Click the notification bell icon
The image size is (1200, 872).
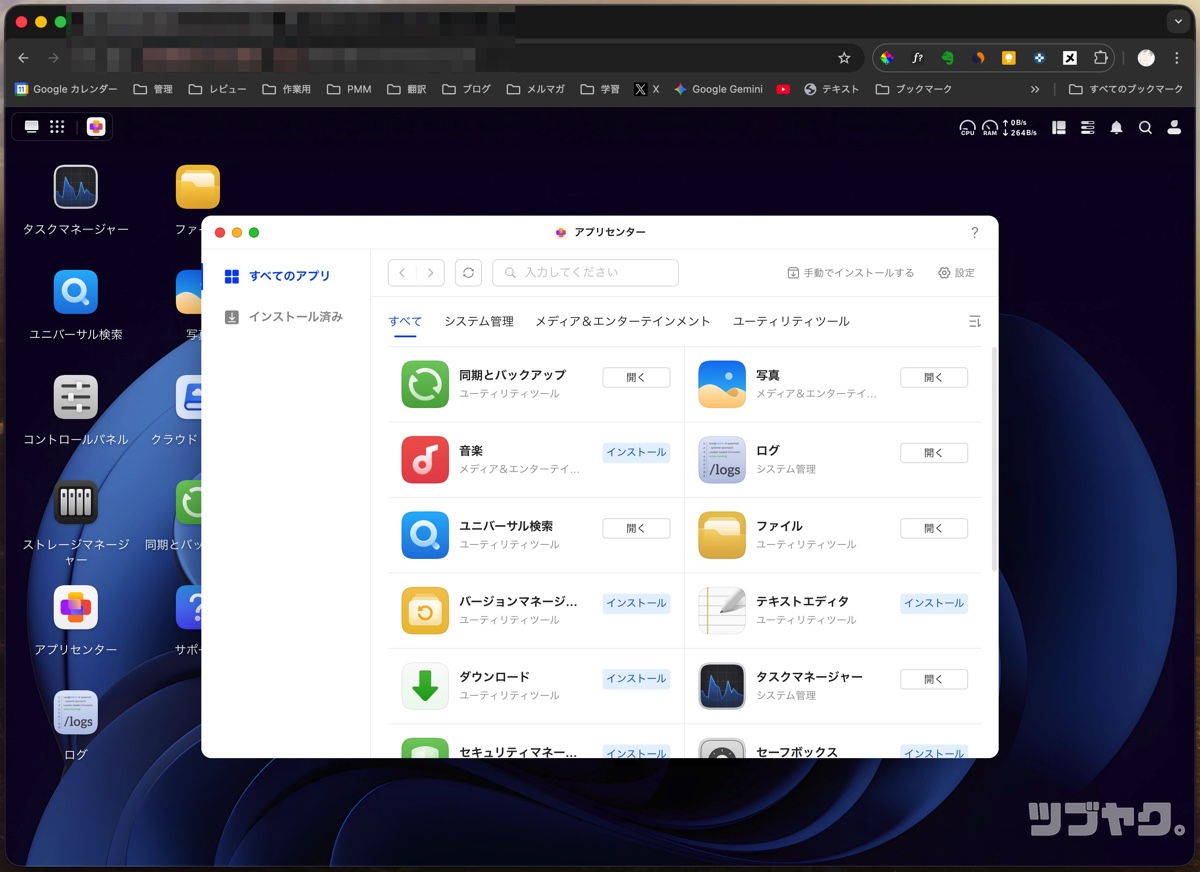coord(1116,127)
